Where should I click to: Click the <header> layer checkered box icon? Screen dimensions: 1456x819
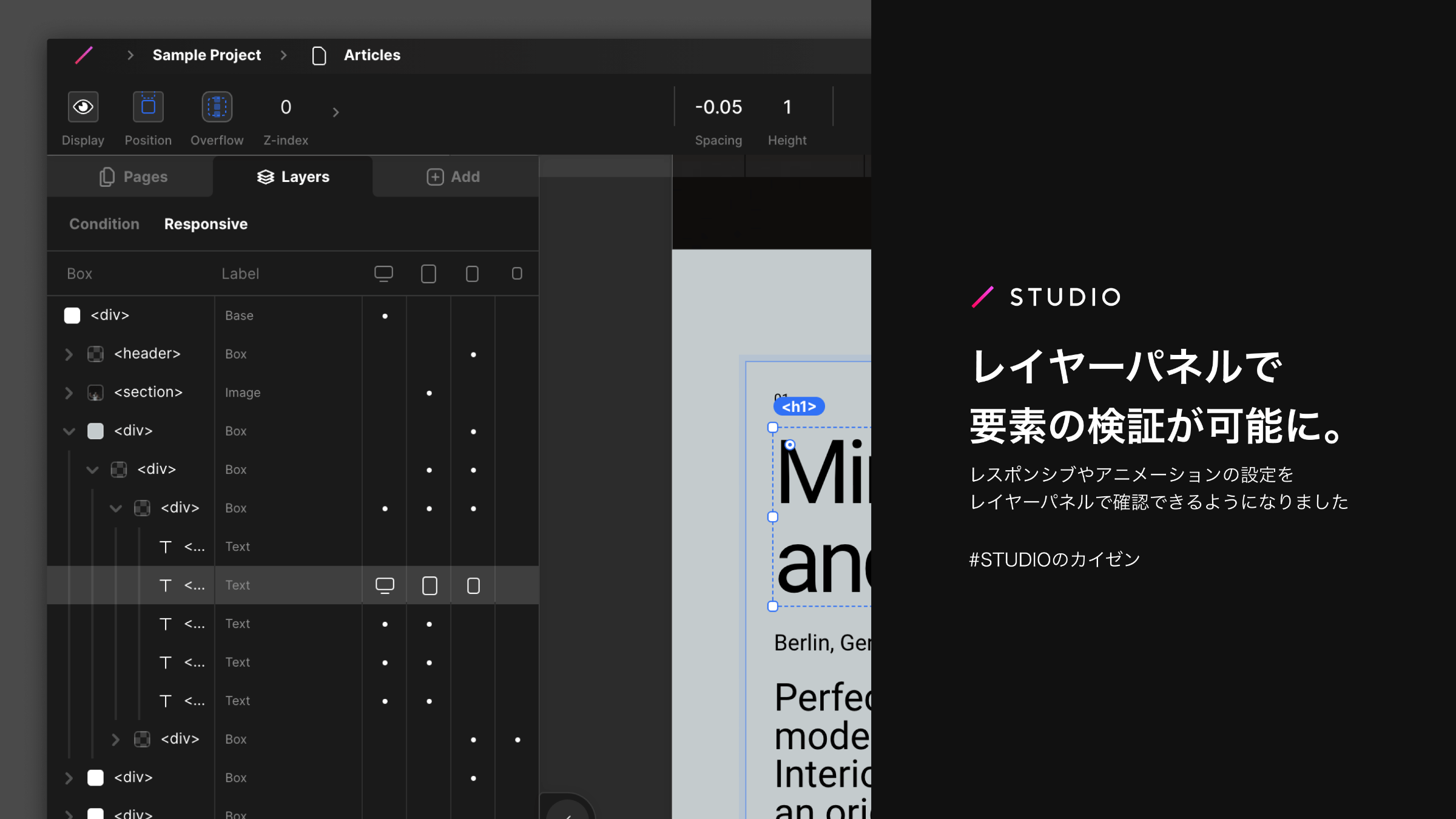click(x=96, y=354)
